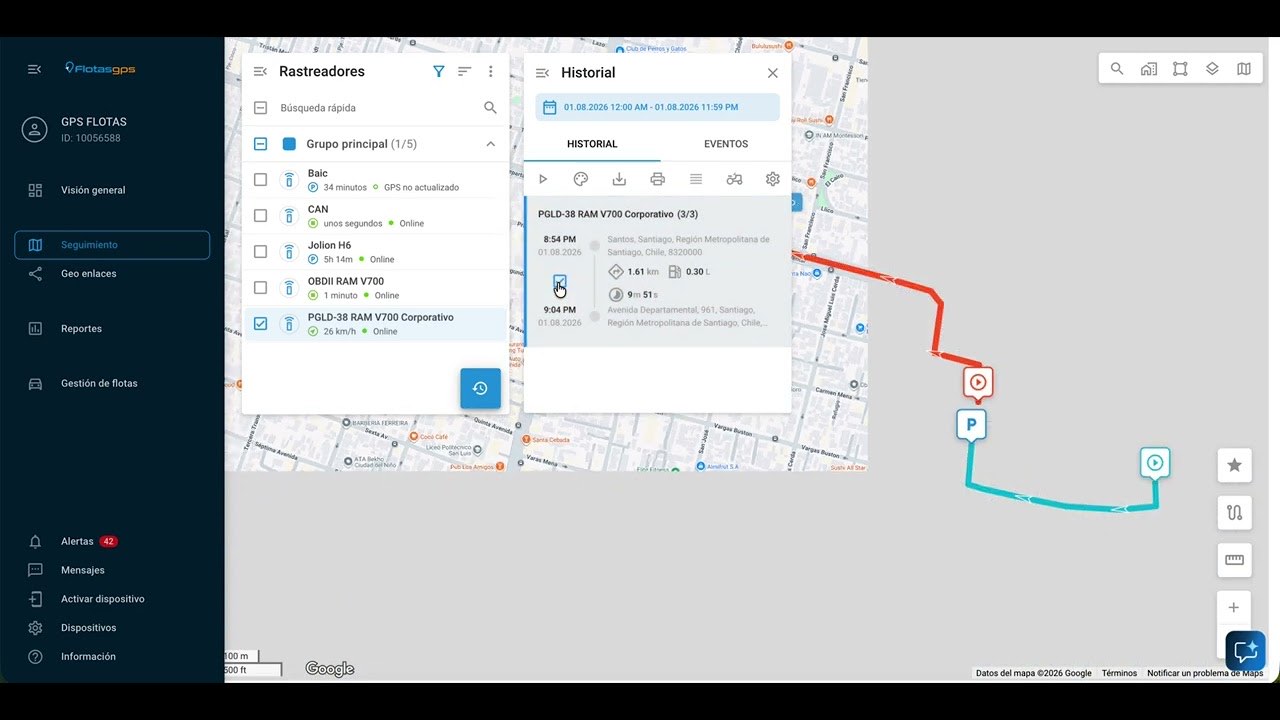
Task: Open the AI chat assistant button
Action: (1245, 651)
